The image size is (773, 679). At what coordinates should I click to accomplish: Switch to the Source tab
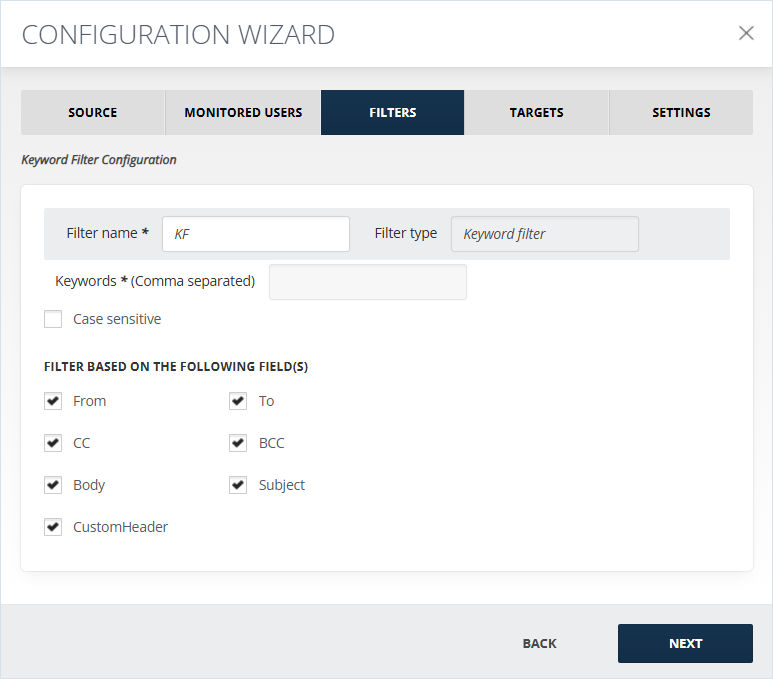(x=93, y=112)
